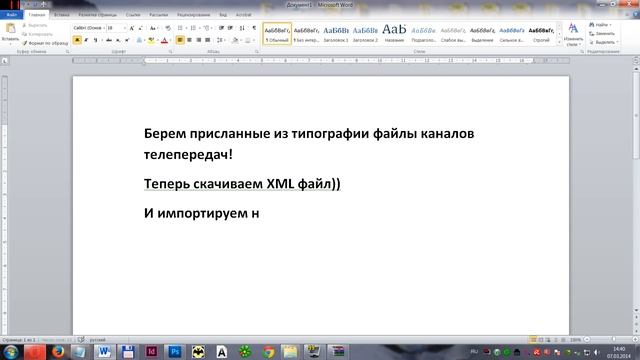
Task: Switch to the Вид (View) tab
Action: pos(223,15)
